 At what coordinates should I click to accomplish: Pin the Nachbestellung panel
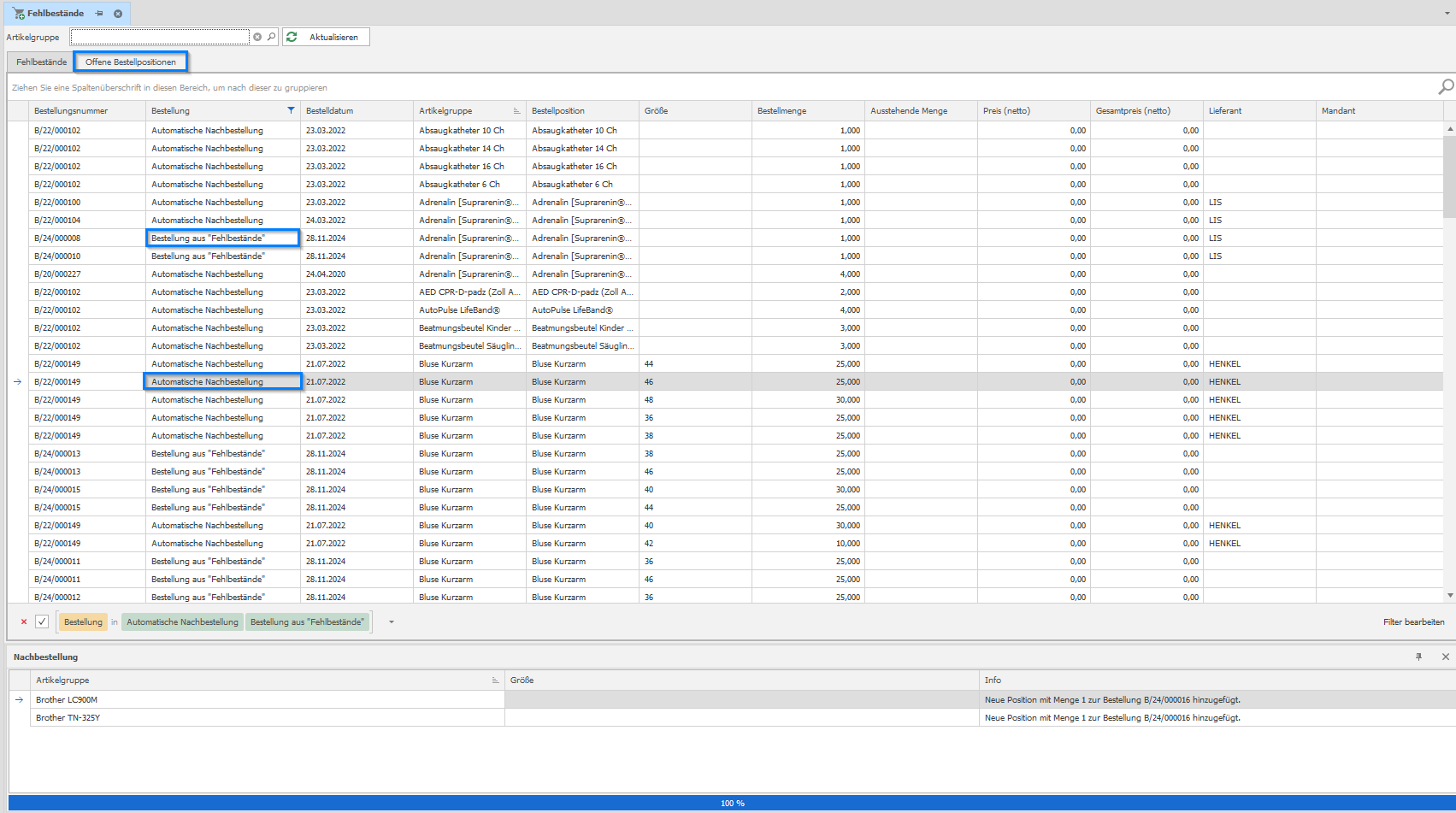click(1419, 657)
